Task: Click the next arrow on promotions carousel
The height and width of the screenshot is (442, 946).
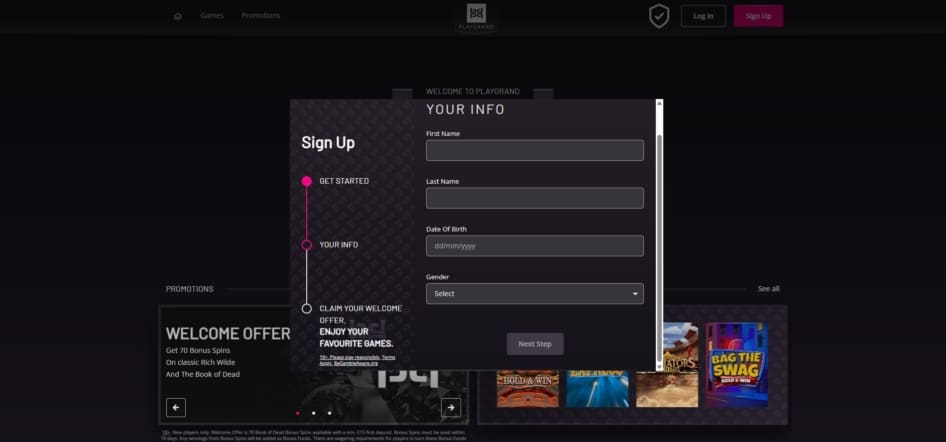Action: 451,408
